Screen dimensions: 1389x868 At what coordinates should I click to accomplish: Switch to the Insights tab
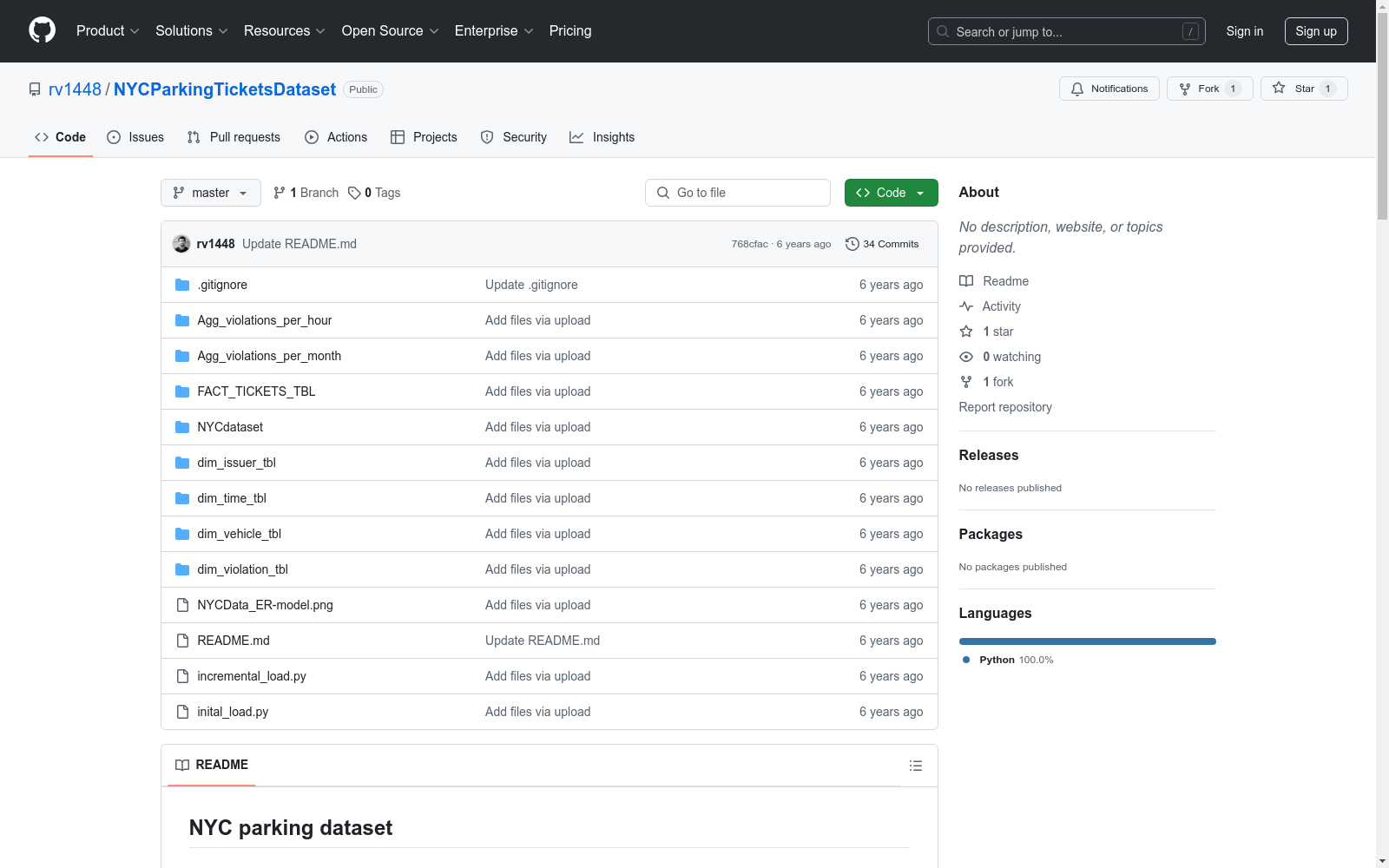(x=602, y=137)
